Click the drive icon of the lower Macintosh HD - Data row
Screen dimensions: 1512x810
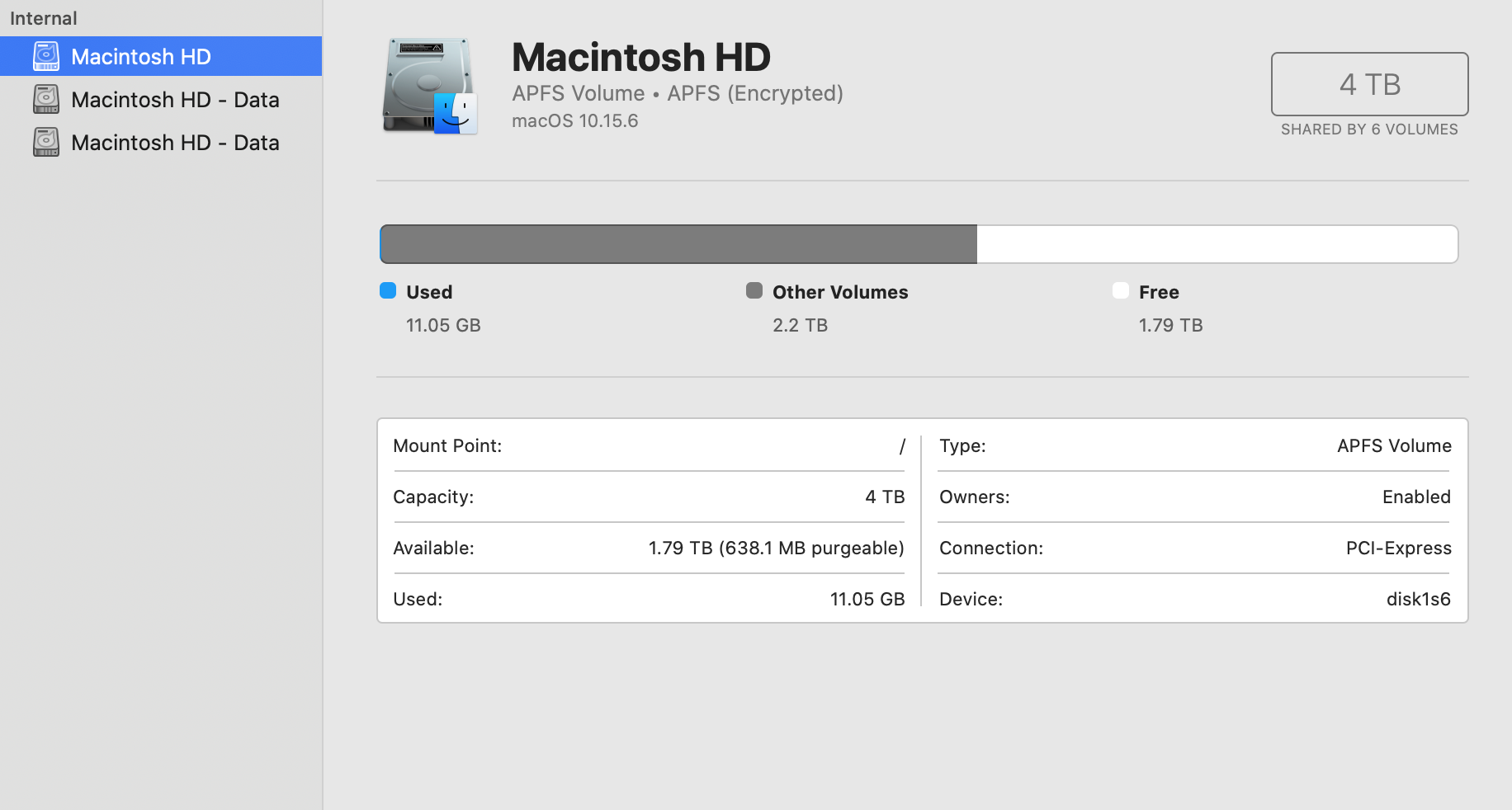pyautogui.click(x=46, y=142)
